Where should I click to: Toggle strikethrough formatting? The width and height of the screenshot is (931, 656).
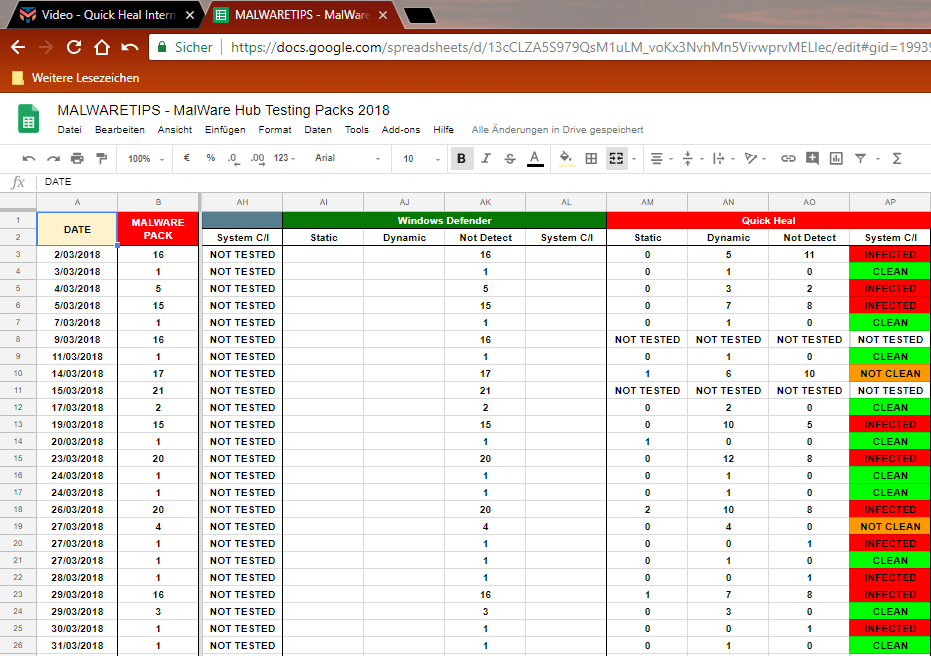tap(510, 158)
